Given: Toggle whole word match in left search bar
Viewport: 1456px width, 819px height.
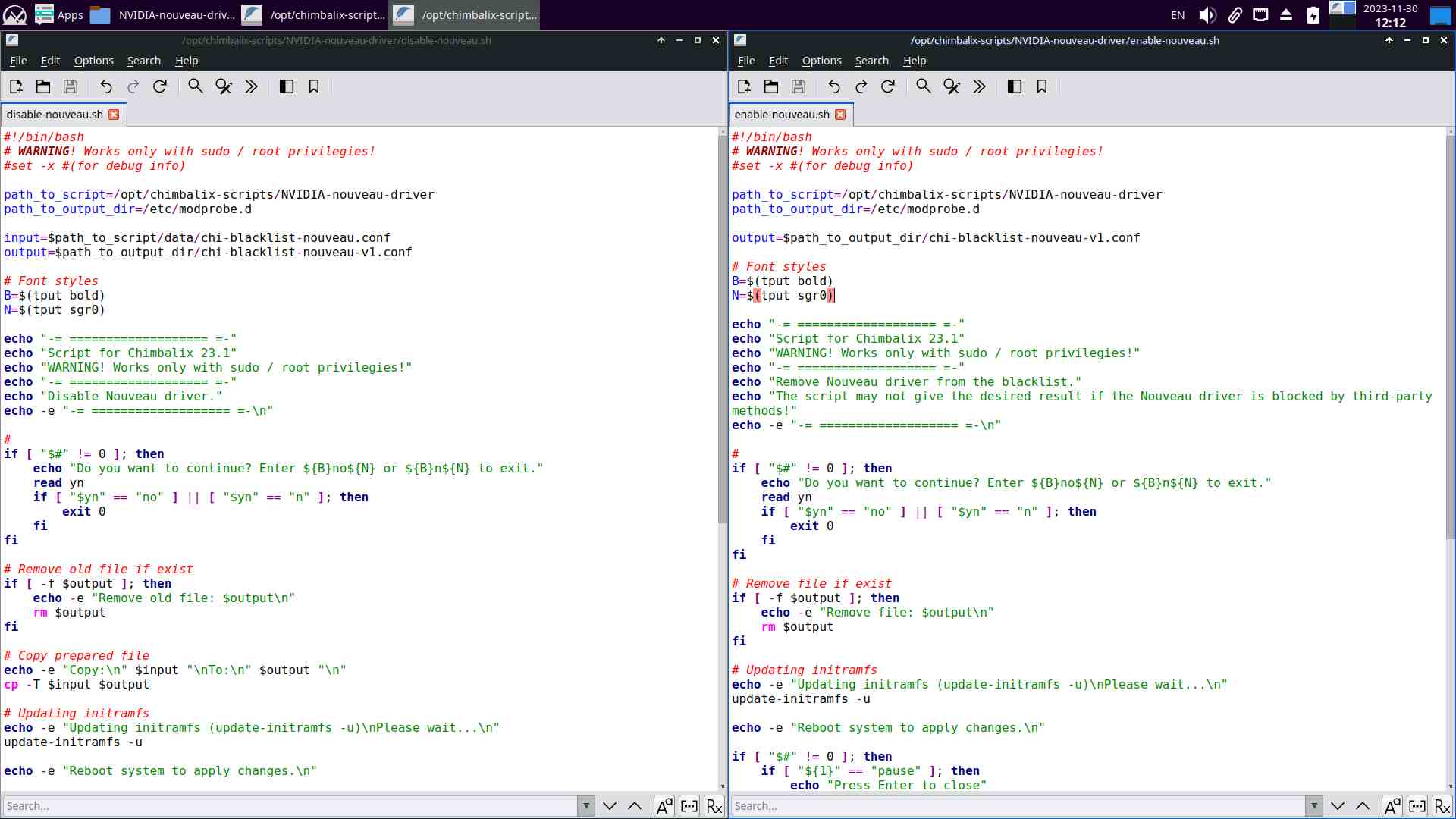Looking at the screenshot, I should (689, 806).
